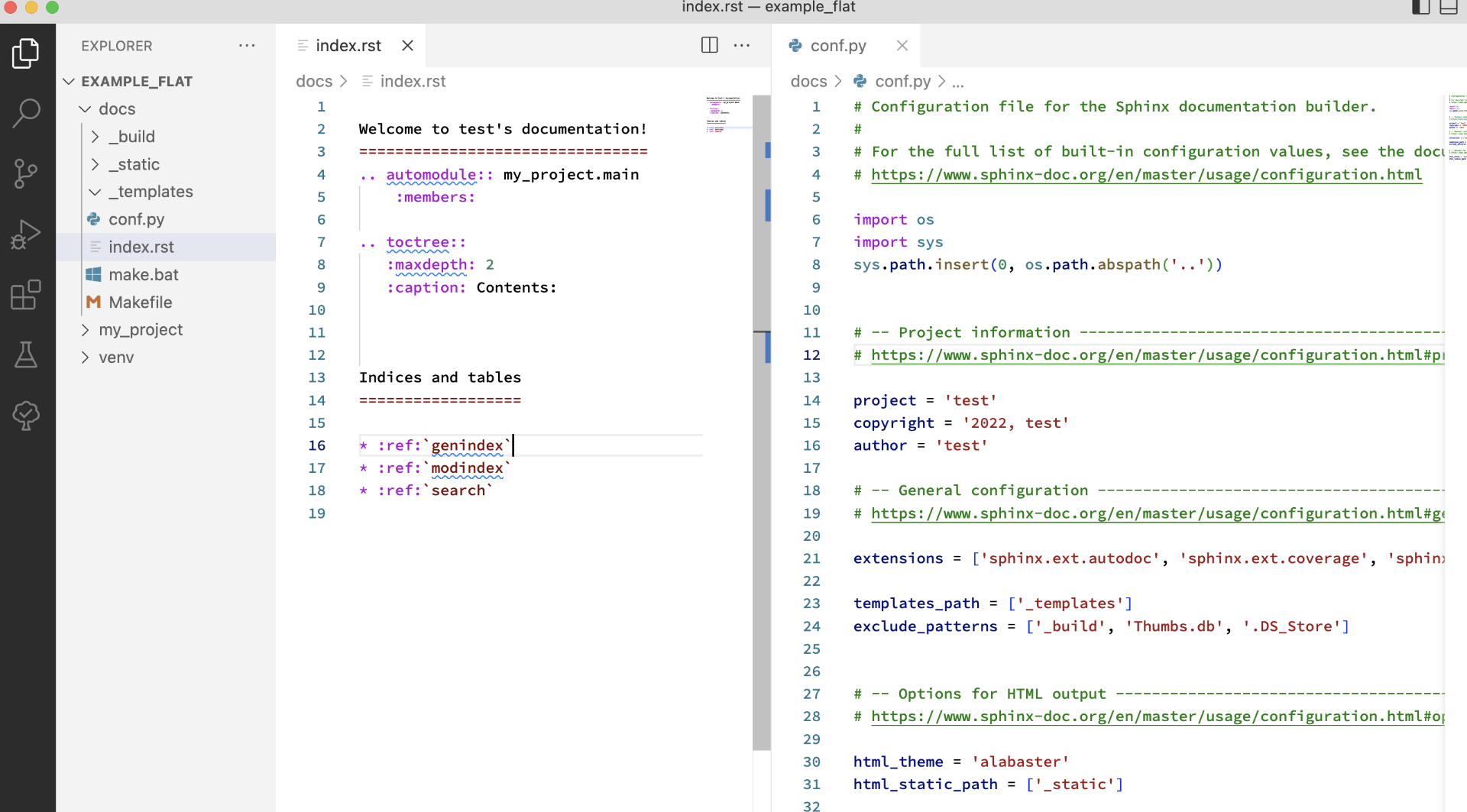Image resolution: width=1467 pixels, height=812 pixels.
Task: Click the Windows icon on make.bat
Action: coord(94,274)
